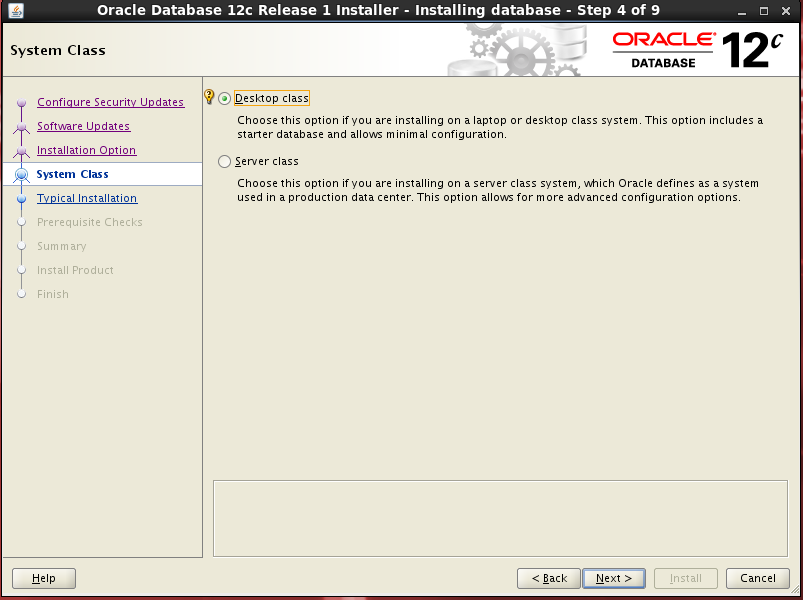Cancel the installation
This screenshot has height=600, width=803.
tap(758, 578)
